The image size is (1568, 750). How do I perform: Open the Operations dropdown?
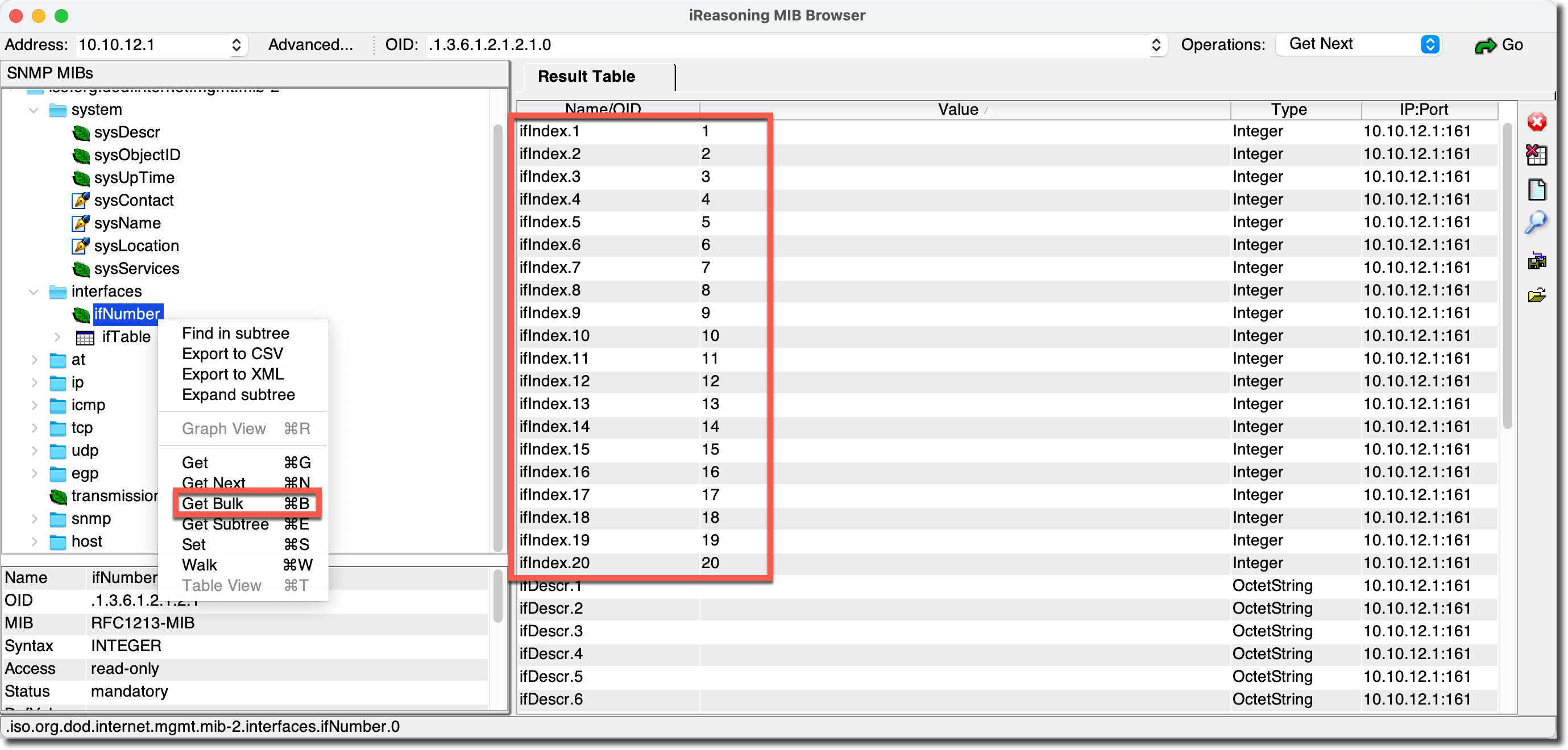[1430, 44]
